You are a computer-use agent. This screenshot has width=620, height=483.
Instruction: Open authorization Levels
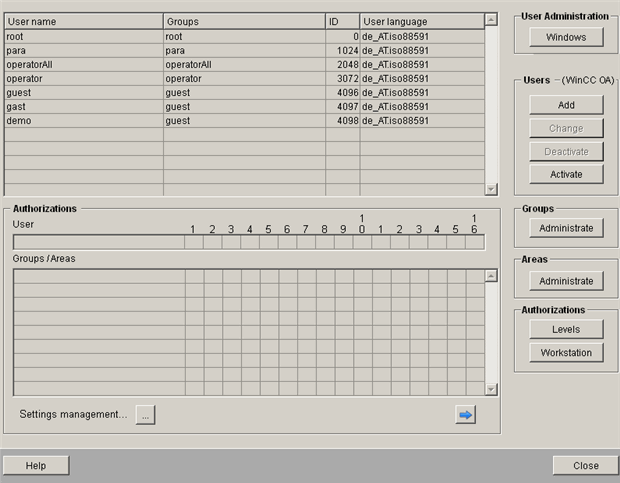[566, 329]
